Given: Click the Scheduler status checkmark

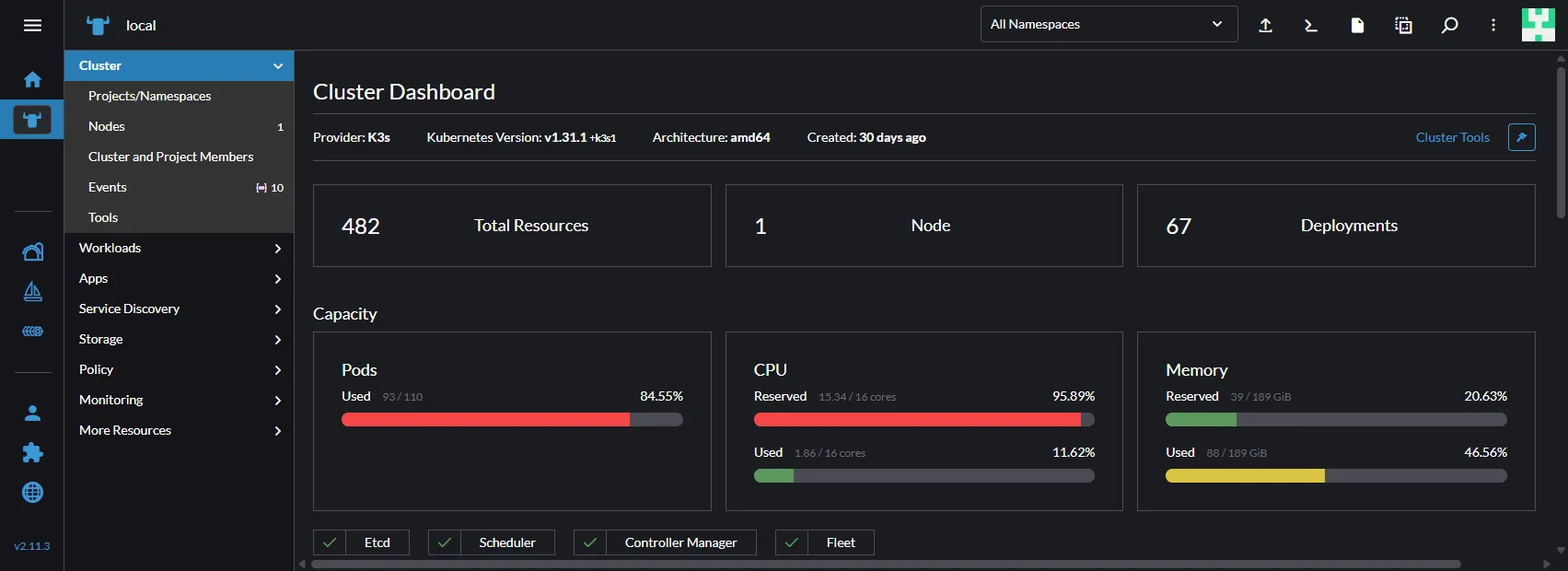Looking at the screenshot, I should [x=445, y=542].
